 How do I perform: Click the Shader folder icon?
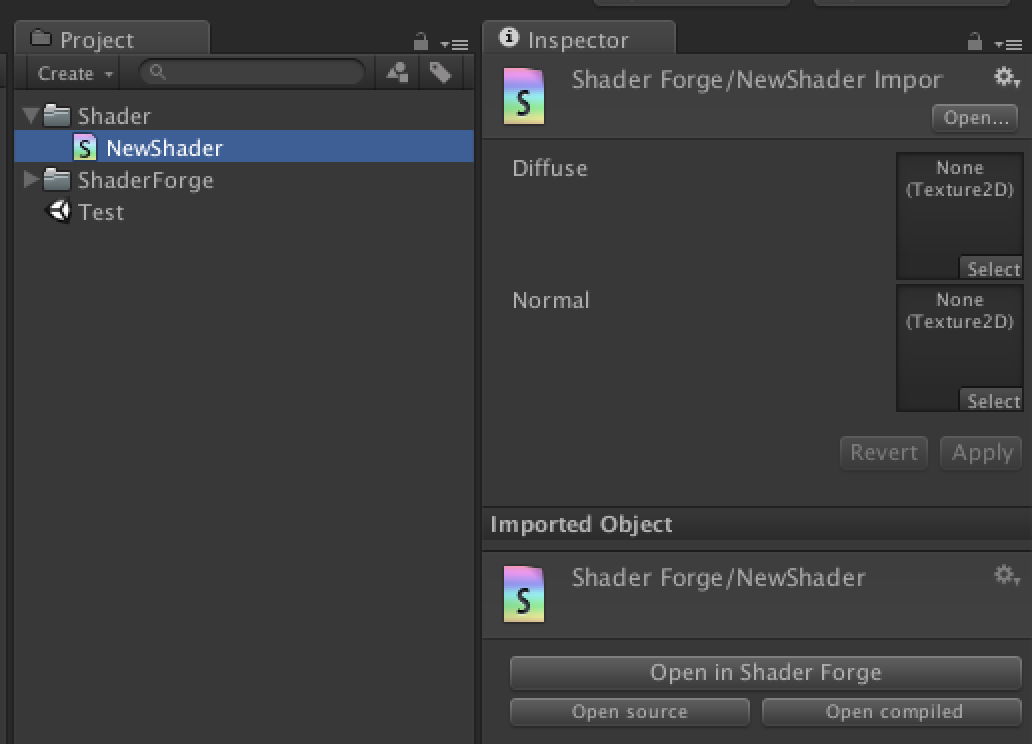click(57, 115)
